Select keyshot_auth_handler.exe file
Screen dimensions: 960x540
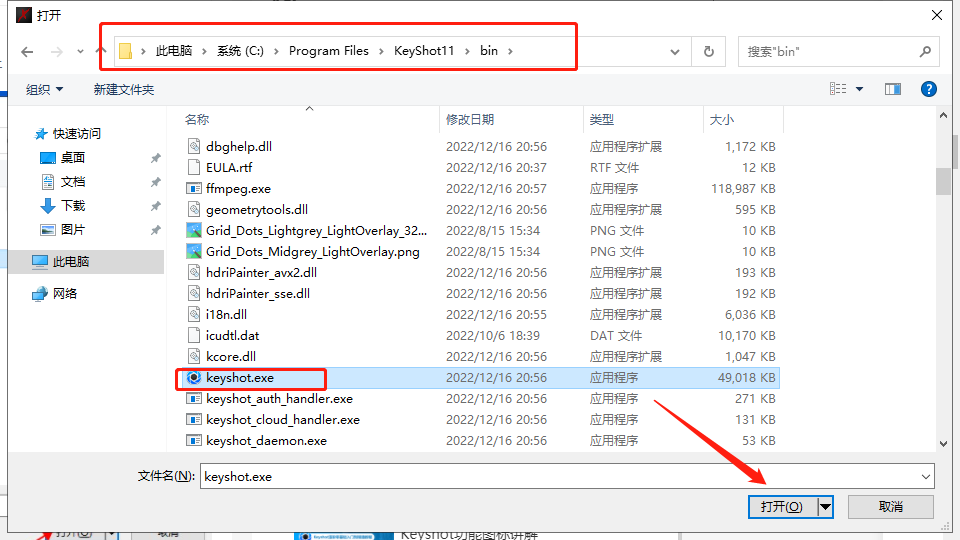click(x=279, y=399)
